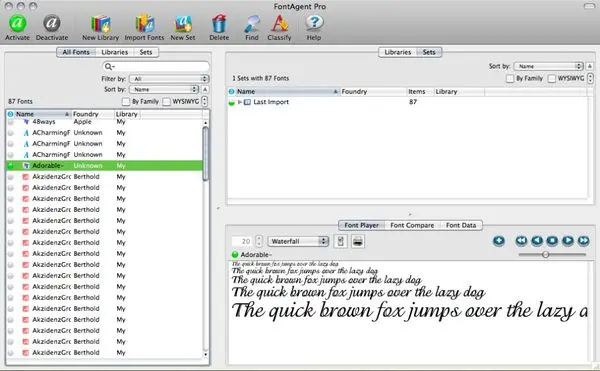
Task: Click the font type icon of 48ways
Action: click(x=26, y=122)
